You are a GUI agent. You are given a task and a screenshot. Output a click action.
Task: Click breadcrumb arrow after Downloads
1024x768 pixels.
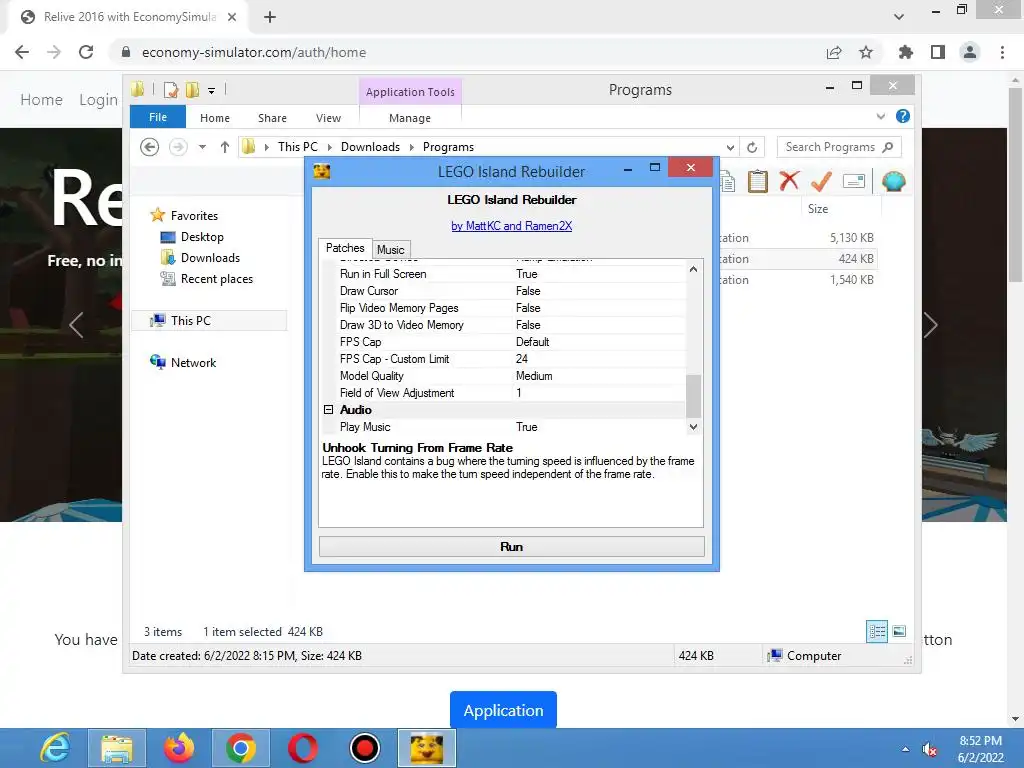pos(411,147)
